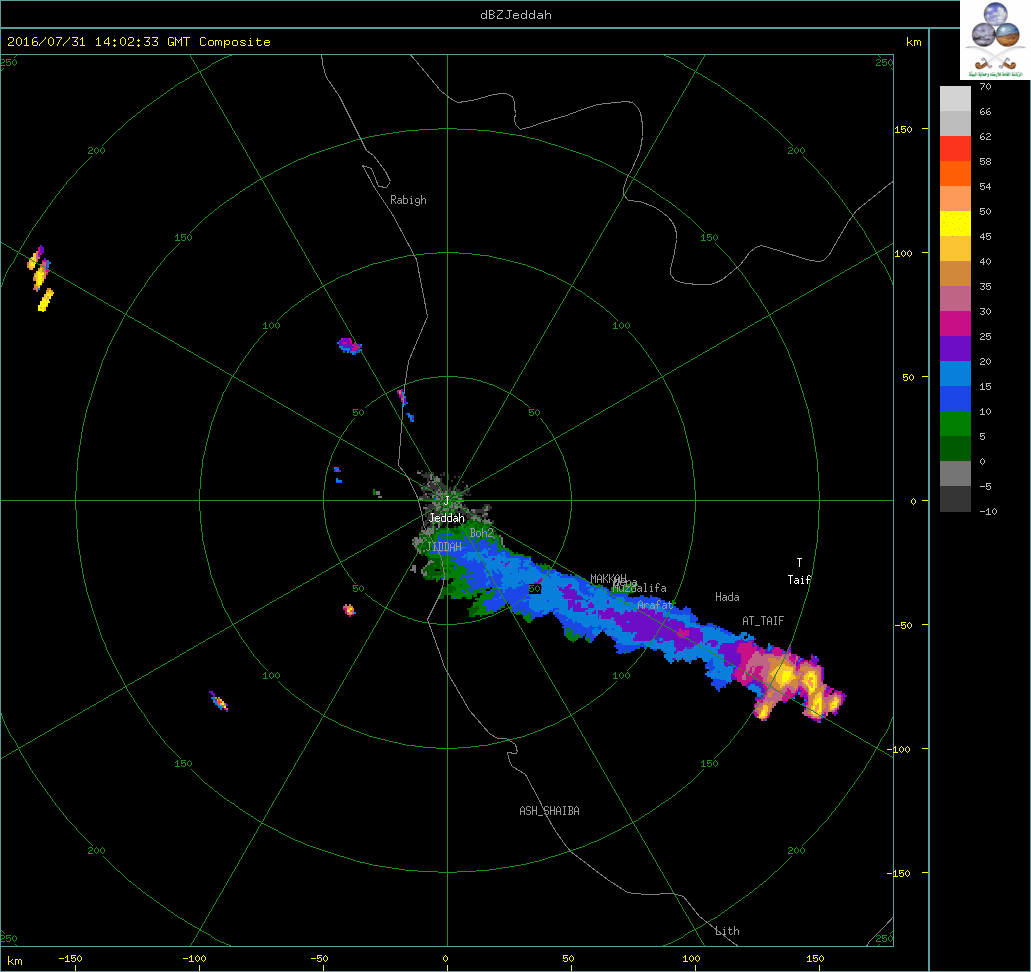This screenshot has width=1031, height=972.
Task: Click the yellow km unit label at top right
Action: (913, 42)
